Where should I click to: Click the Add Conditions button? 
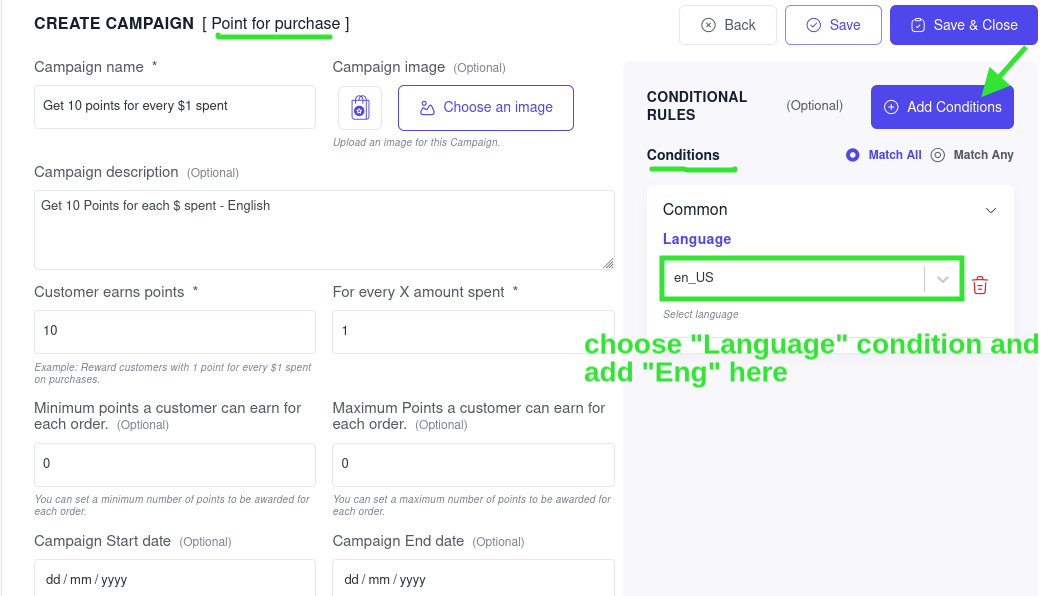click(x=942, y=107)
